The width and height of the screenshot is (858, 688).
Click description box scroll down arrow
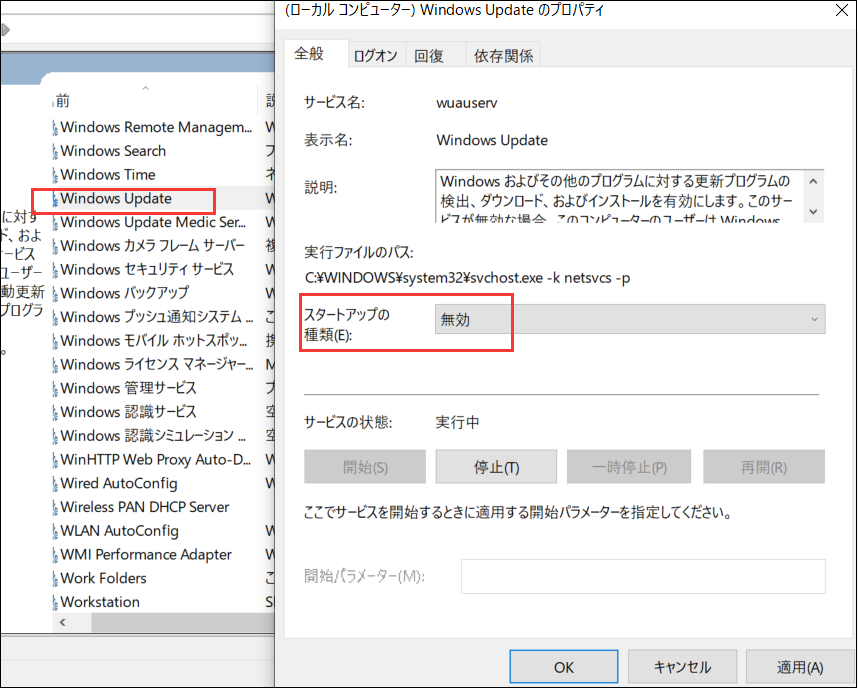point(814,211)
